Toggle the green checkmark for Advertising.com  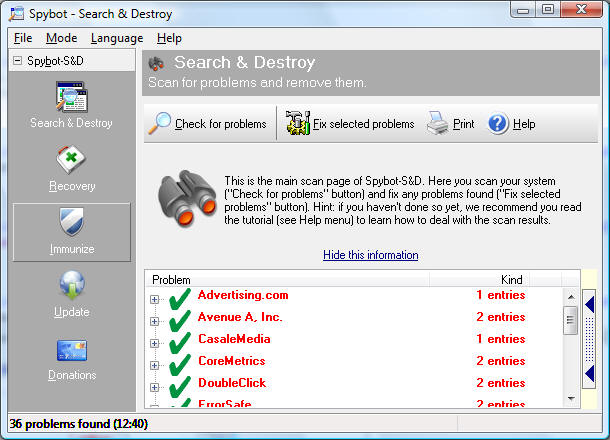(x=180, y=296)
